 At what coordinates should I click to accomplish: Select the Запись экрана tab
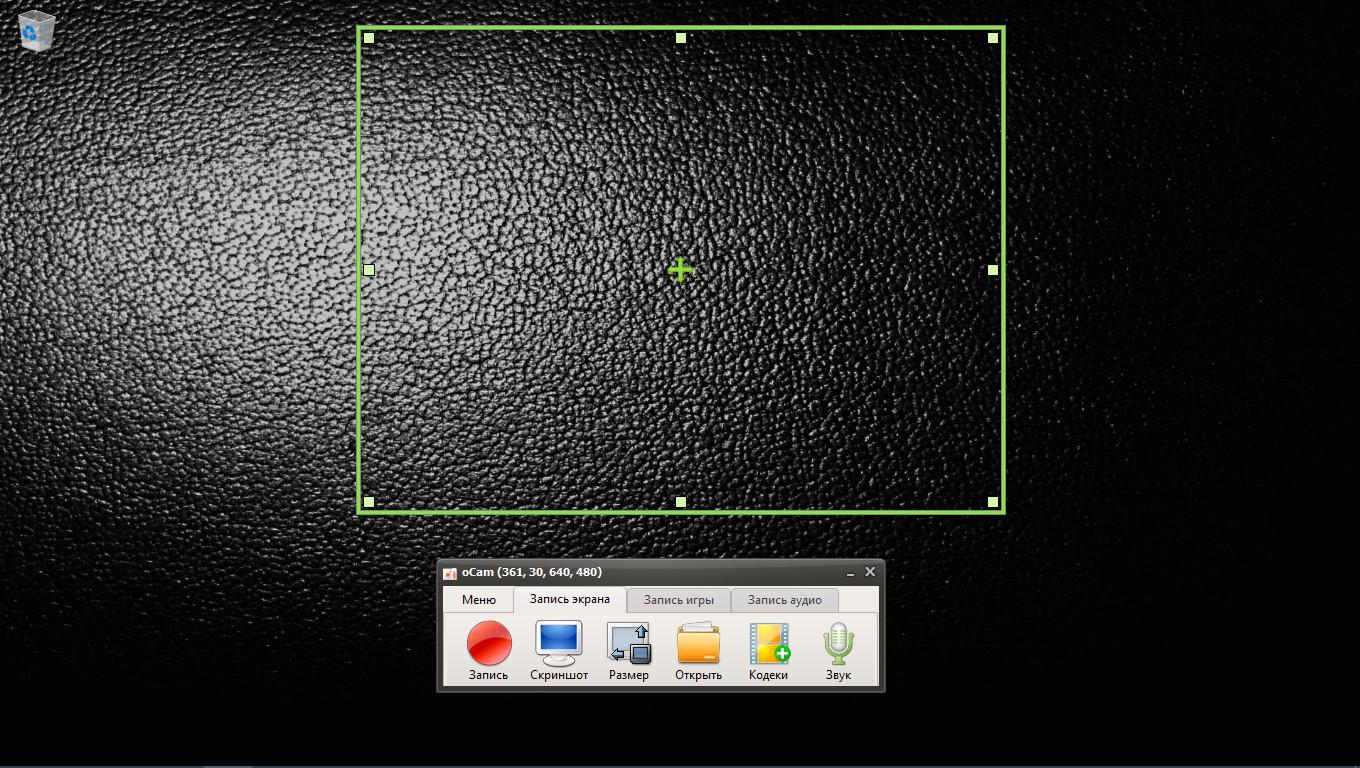point(569,599)
